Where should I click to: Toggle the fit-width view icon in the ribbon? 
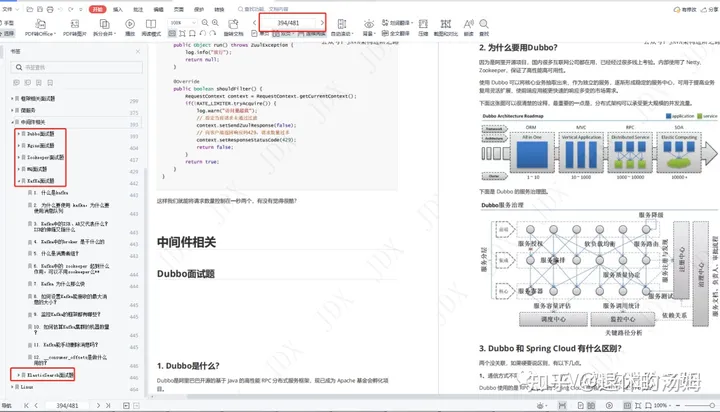(x=172, y=33)
